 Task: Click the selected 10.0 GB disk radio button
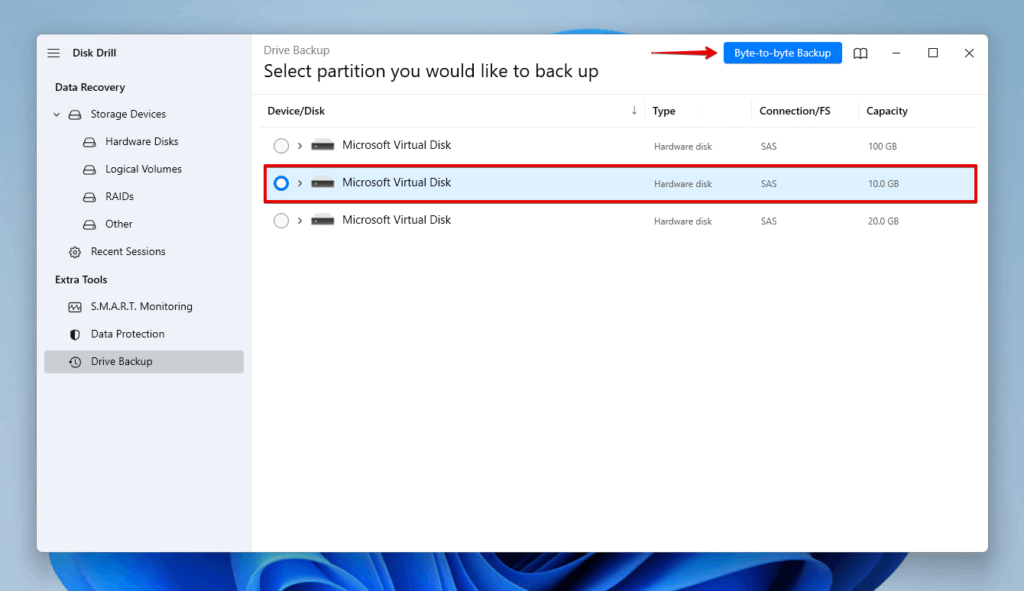click(x=281, y=183)
